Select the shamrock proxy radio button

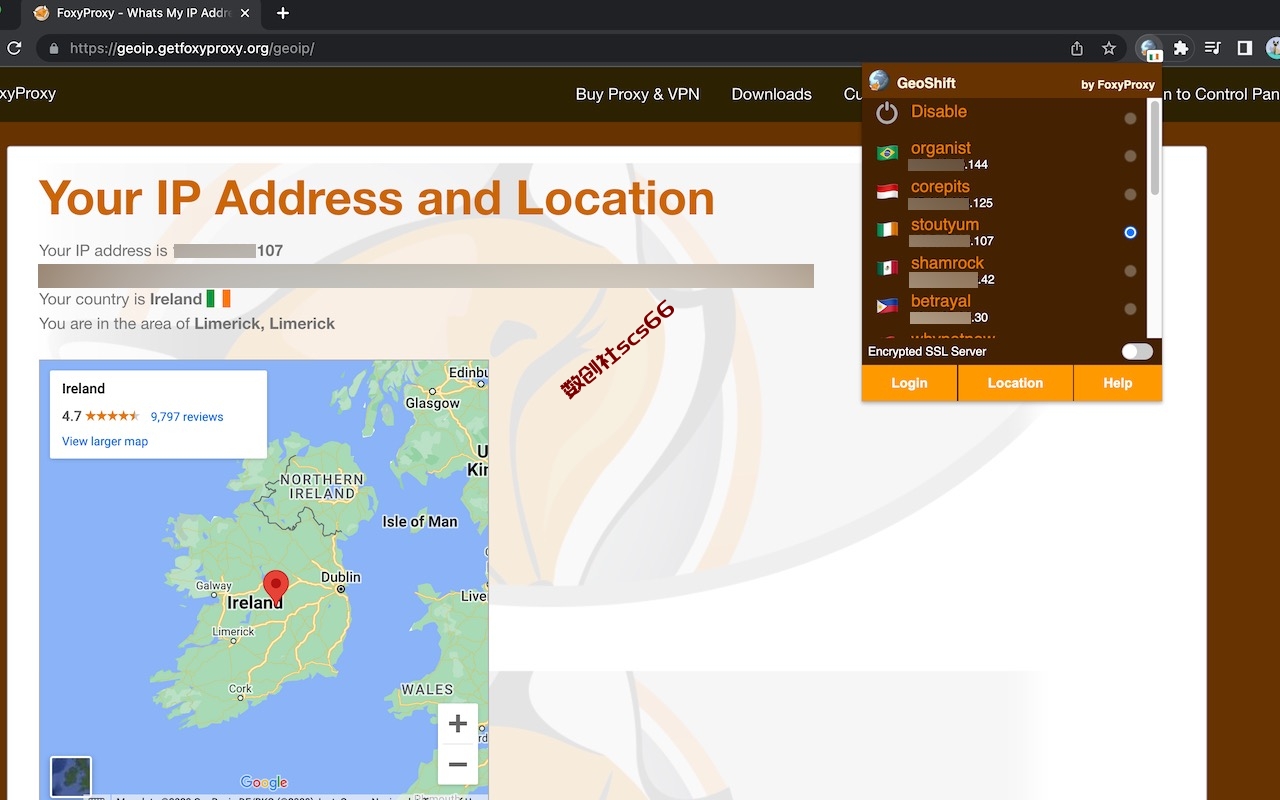1130,271
